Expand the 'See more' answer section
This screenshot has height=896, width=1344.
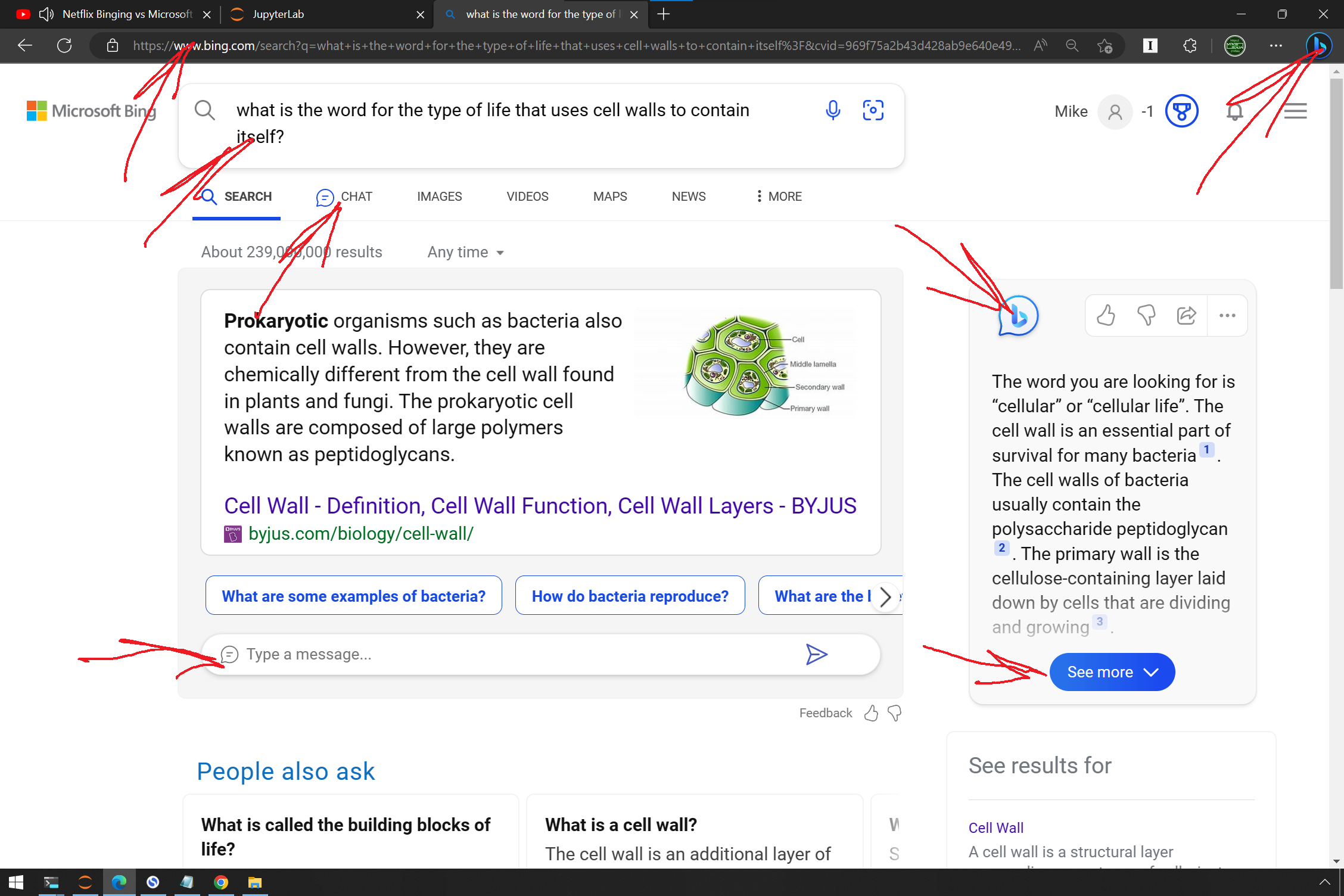click(1112, 671)
